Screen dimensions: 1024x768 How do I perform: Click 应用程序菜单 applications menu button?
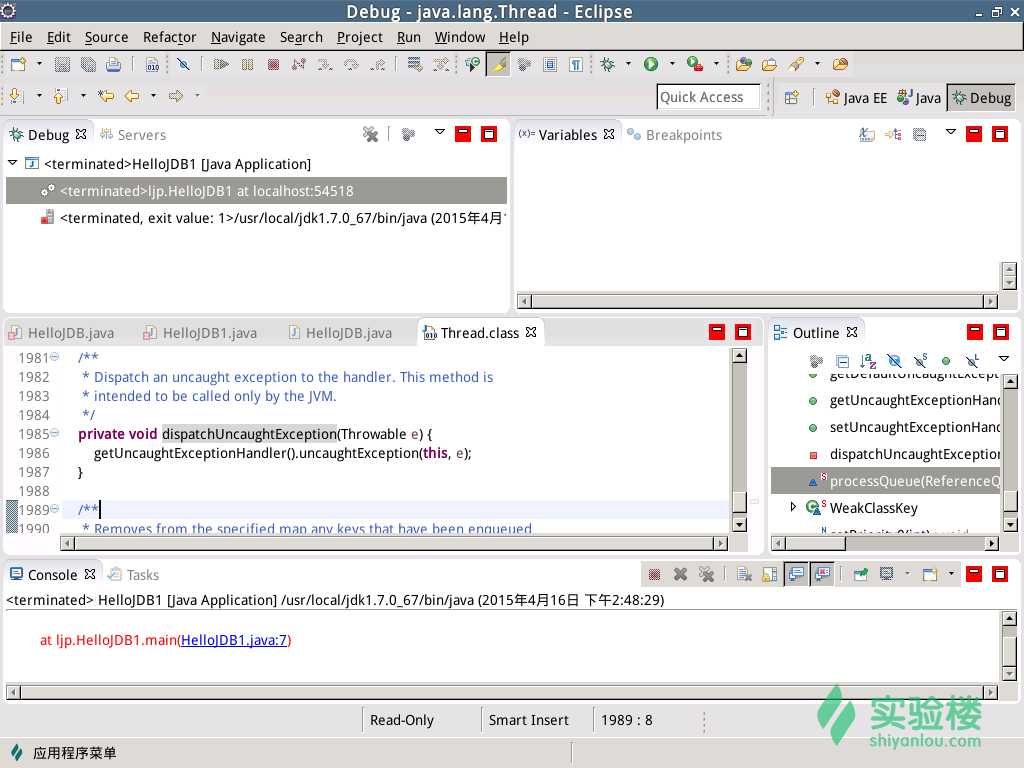tap(64, 753)
